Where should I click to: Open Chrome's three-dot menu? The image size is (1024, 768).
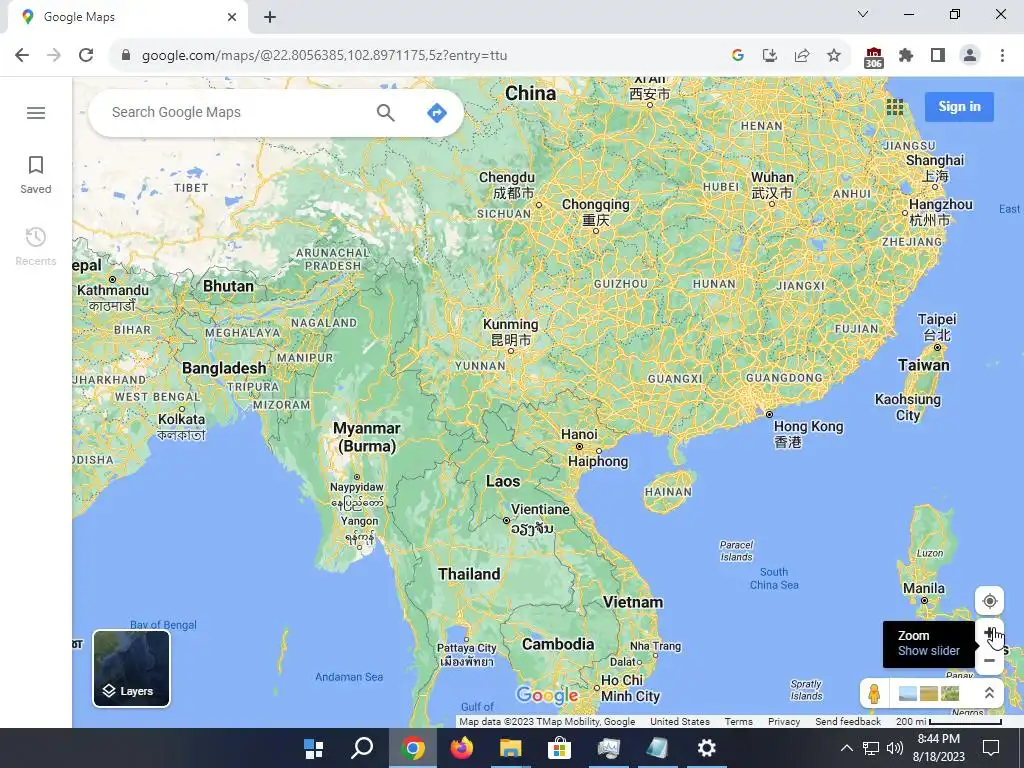1002,55
